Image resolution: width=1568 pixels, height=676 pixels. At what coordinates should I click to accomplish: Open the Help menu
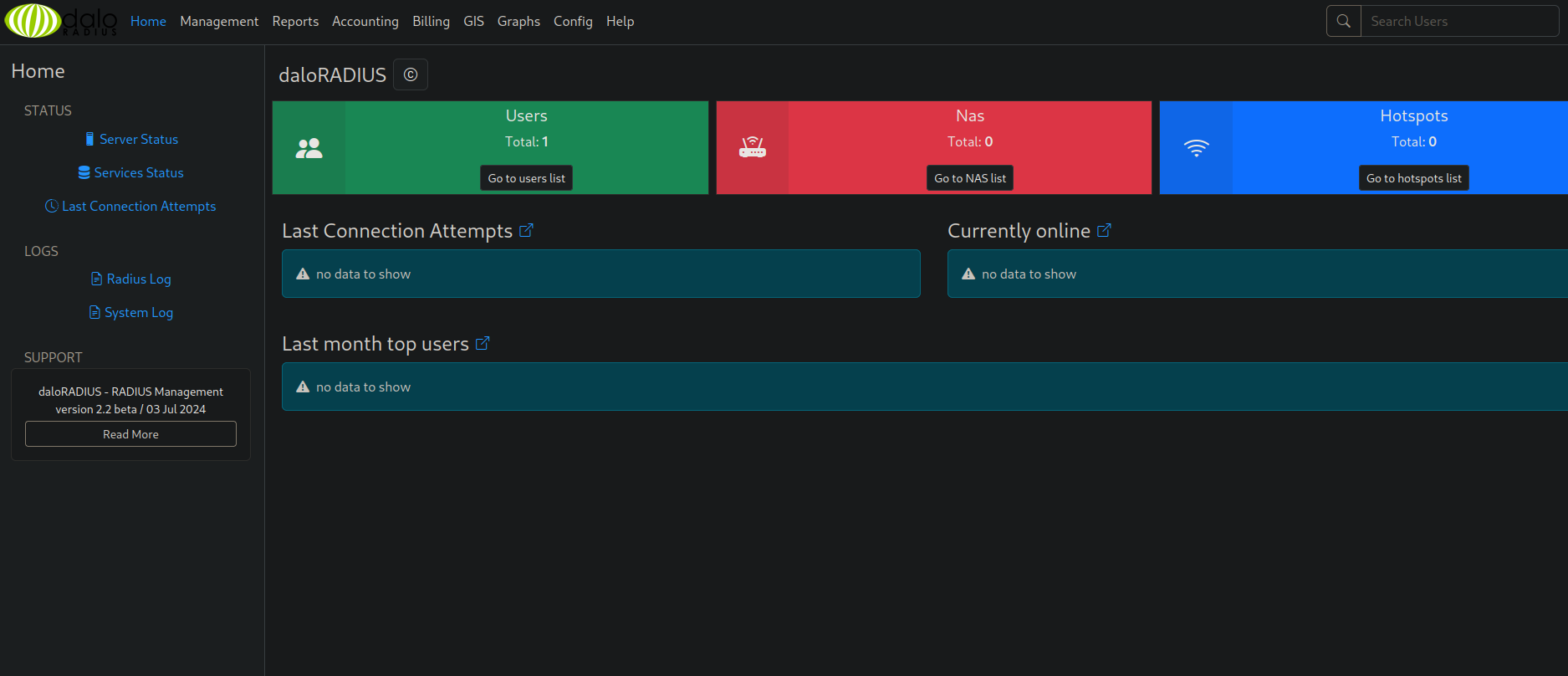(620, 21)
